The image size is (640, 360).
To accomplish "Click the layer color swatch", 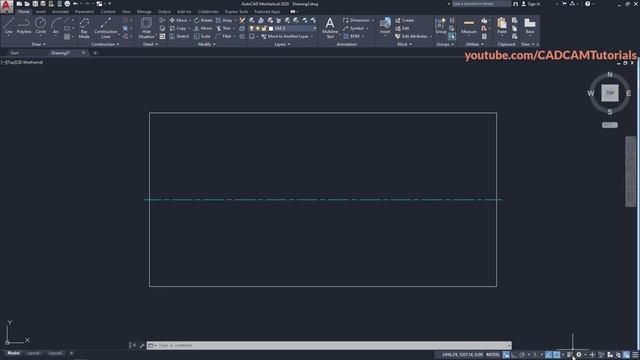I will tap(271, 28).
